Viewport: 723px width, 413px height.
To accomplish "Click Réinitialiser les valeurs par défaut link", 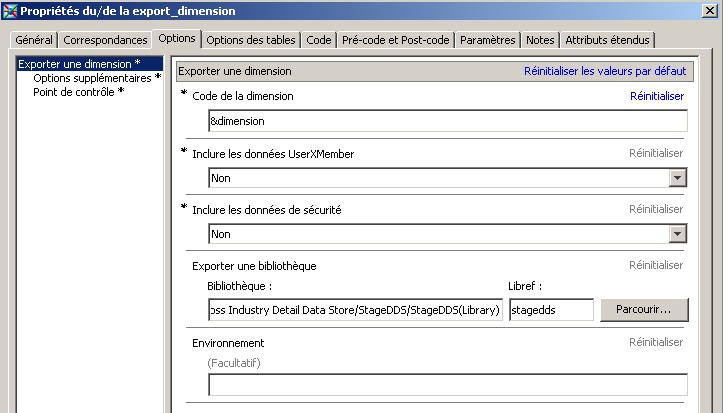I will coord(604,72).
